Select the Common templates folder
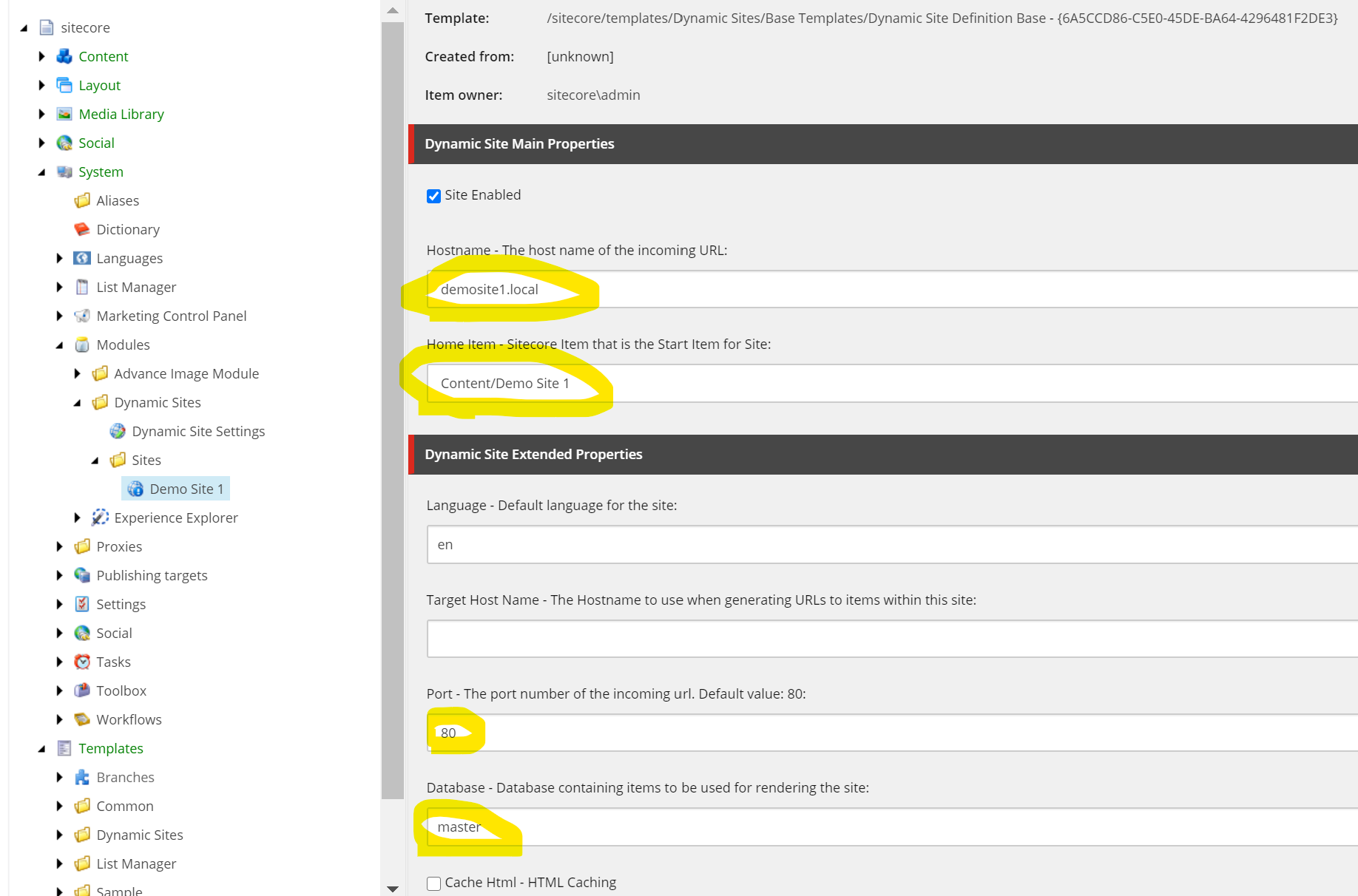 (x=125, y=806)
